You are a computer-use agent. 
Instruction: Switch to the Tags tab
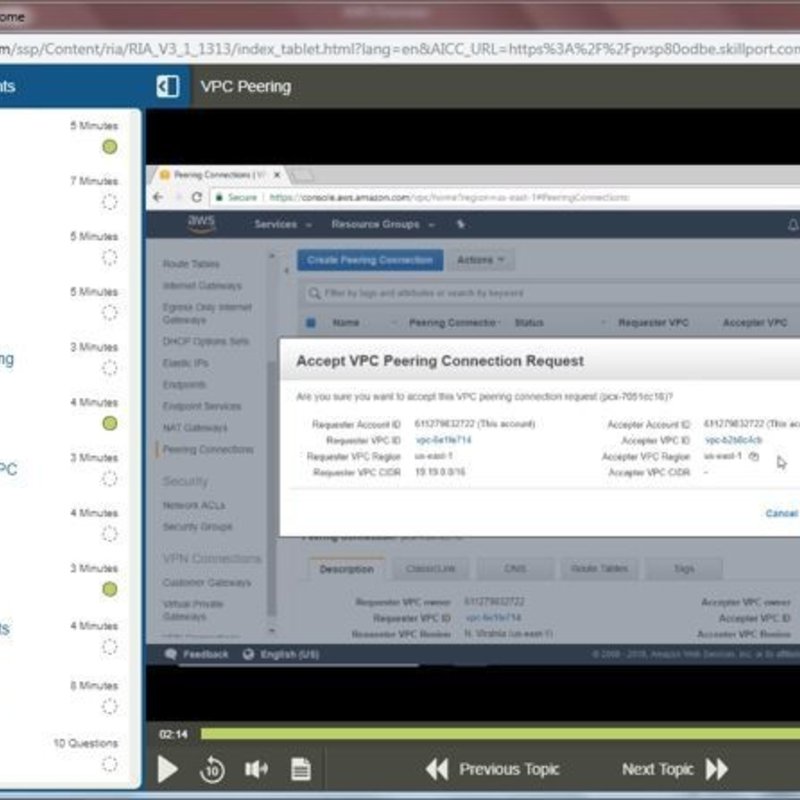(684, 568)
